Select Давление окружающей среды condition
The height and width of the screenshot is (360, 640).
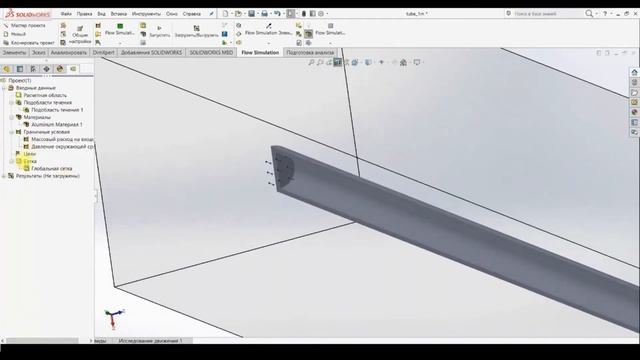point(62,147)
